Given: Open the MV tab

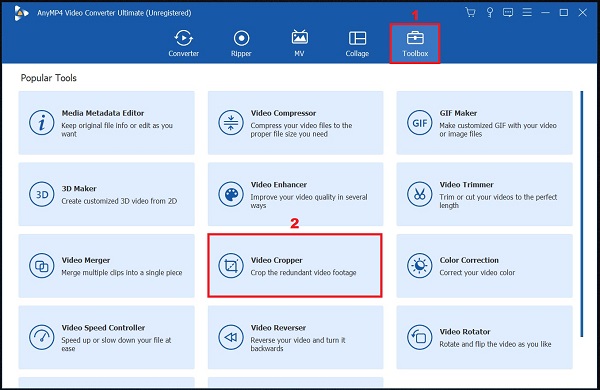Looking at the screenshot, I should (x=299, y=44).
